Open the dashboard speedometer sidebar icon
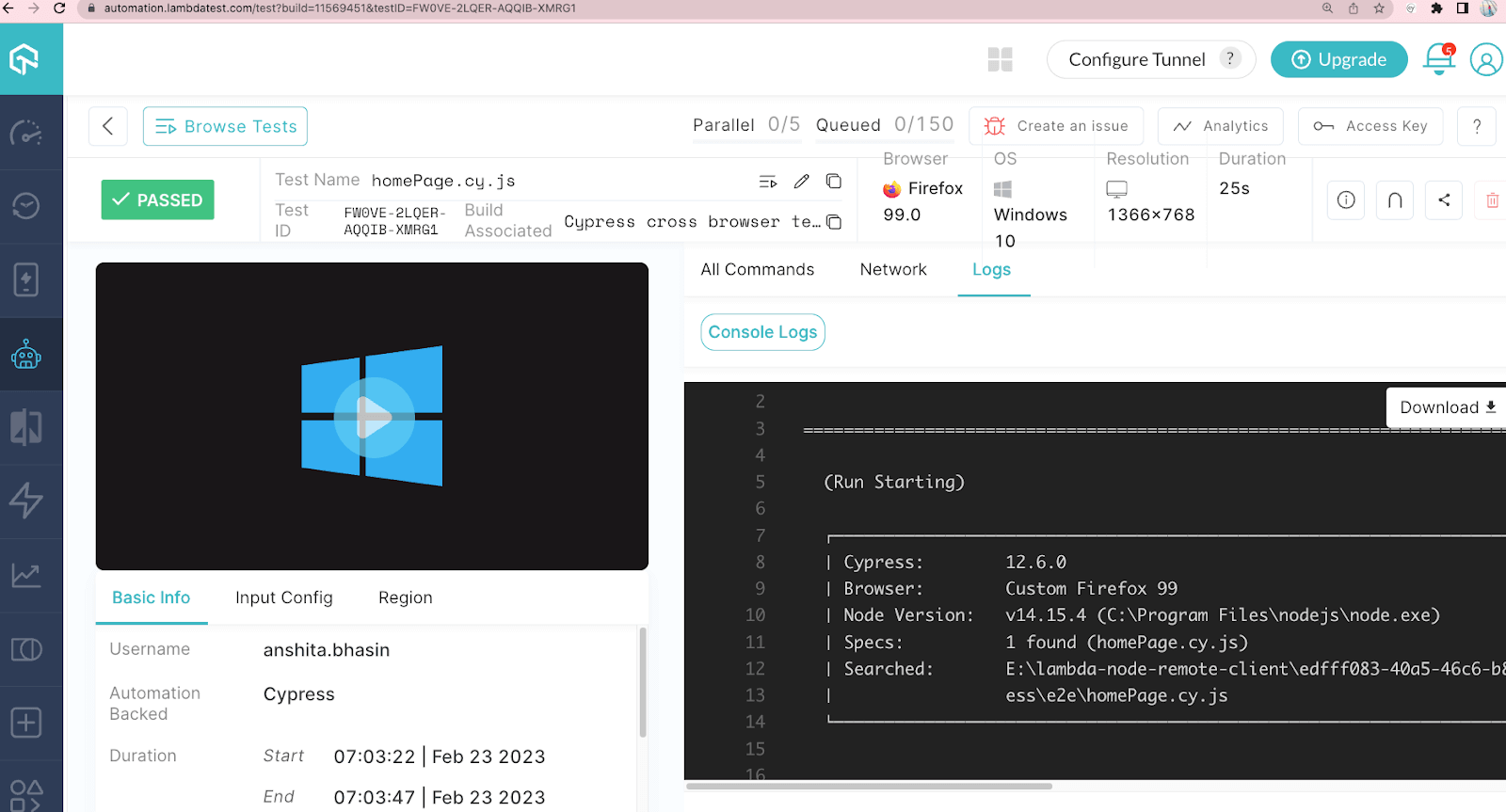 26,133
